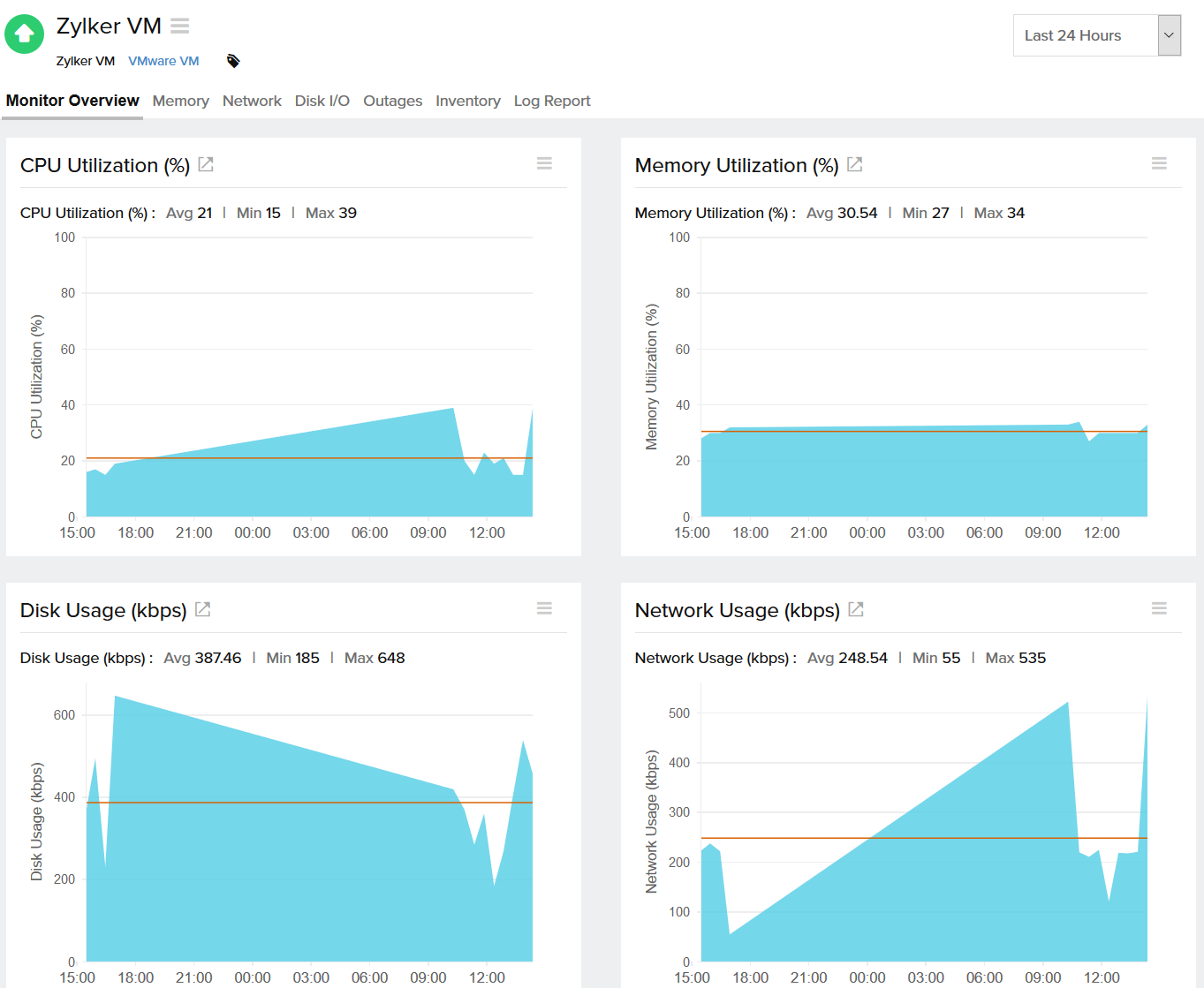Open the Log Report tab
Viewport: 1204px width, 988px height.
(552, 101)
